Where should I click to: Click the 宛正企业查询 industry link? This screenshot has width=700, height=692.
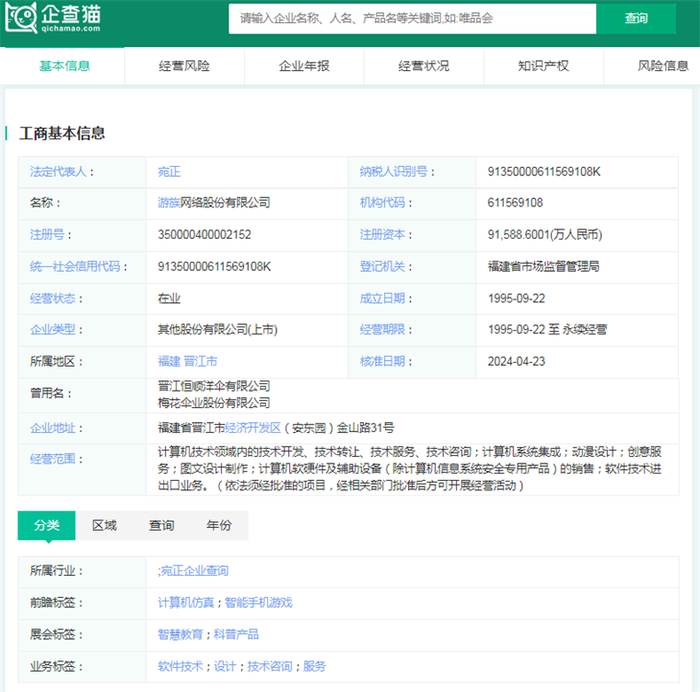pos(194,571)
